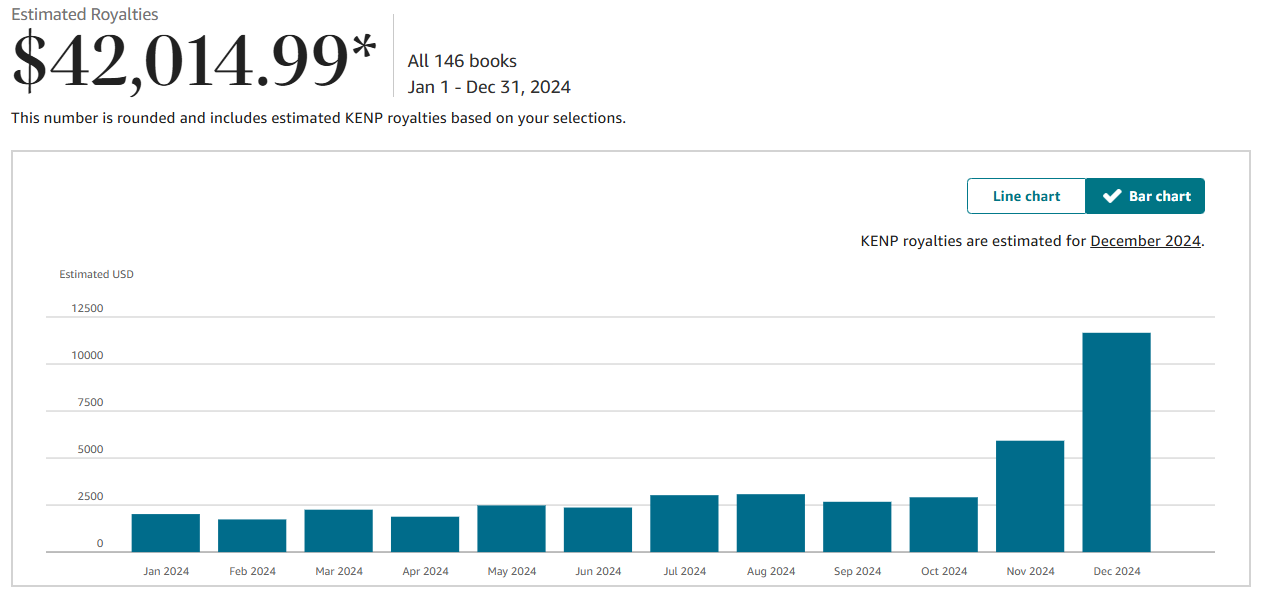Click the 'All 146 books' label
Viewport: 1263px width, 593px height.
(464, 61)
